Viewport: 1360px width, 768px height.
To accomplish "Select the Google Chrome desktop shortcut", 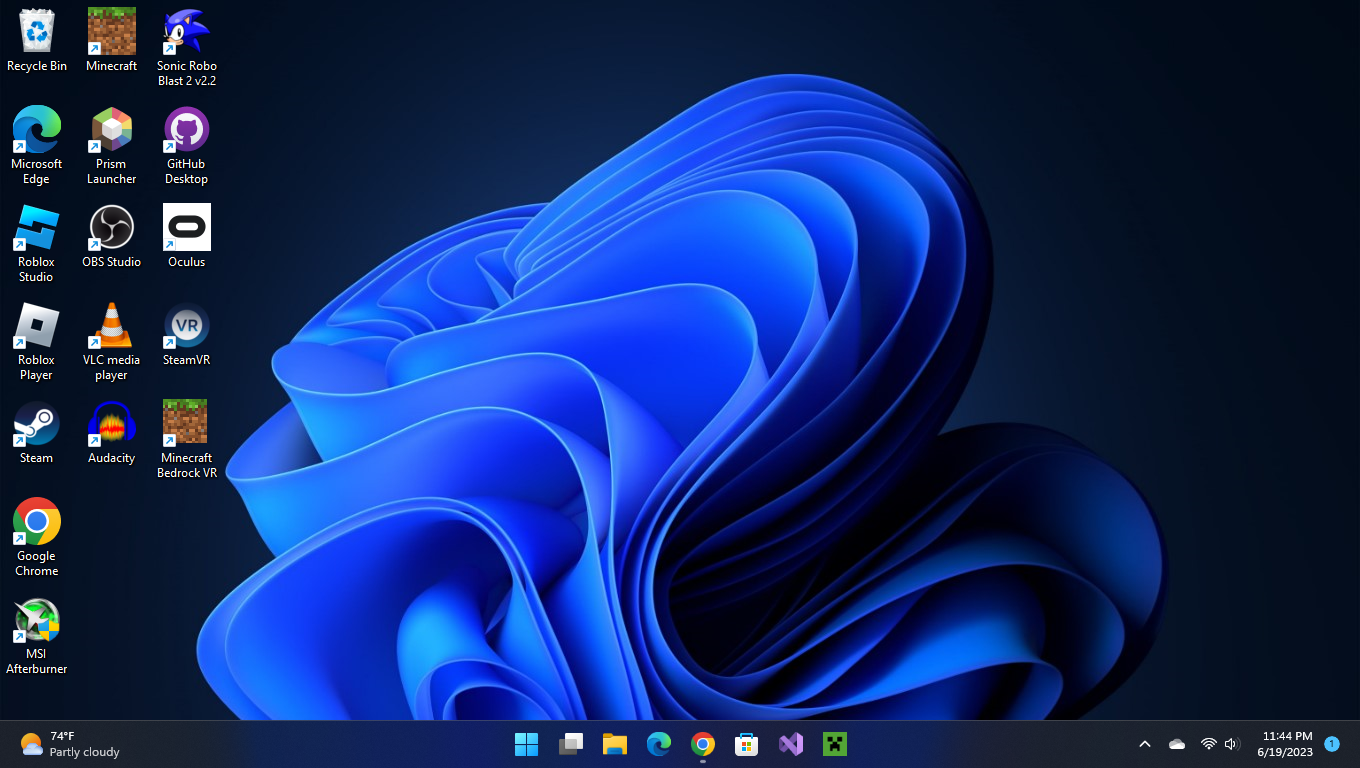I will (x=37, y=538).
